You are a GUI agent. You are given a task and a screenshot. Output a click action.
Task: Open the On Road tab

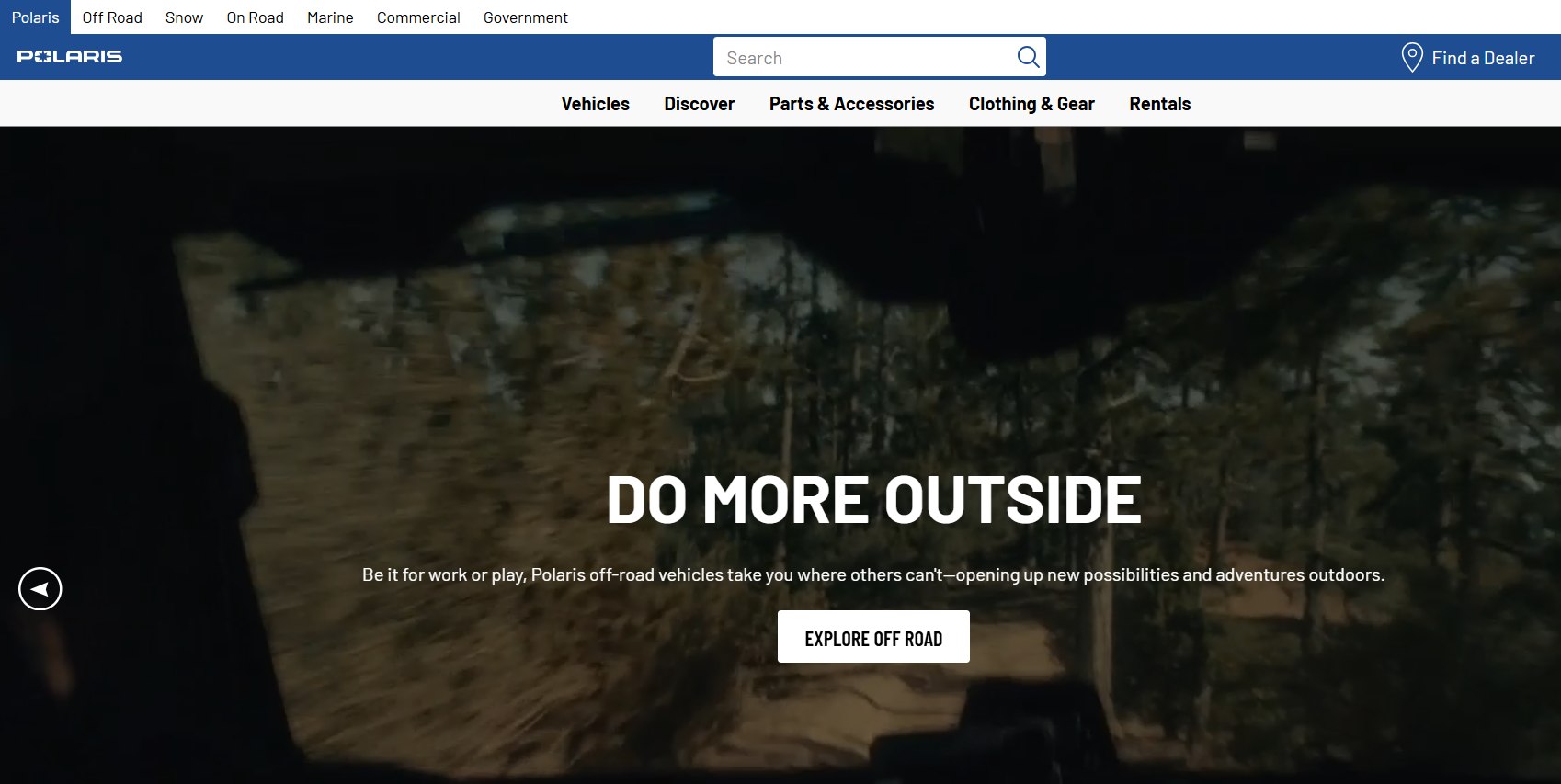click(255, 17)
